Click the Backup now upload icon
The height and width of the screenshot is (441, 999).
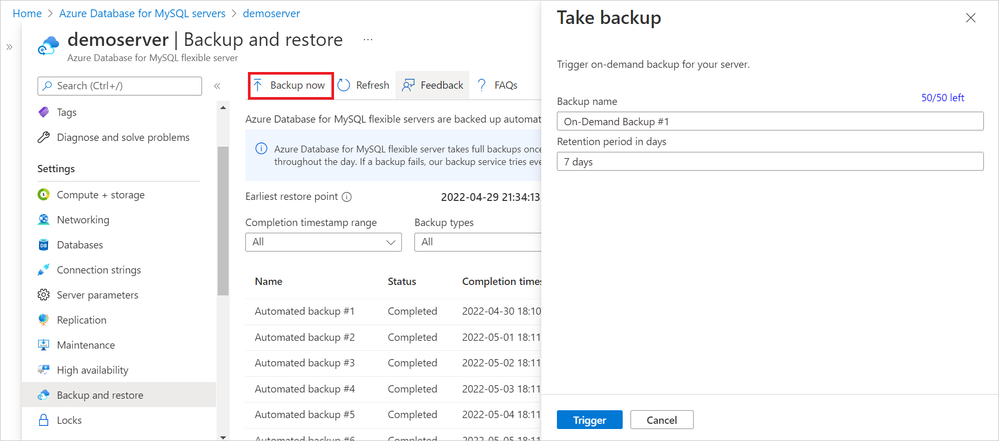(258, 85)
